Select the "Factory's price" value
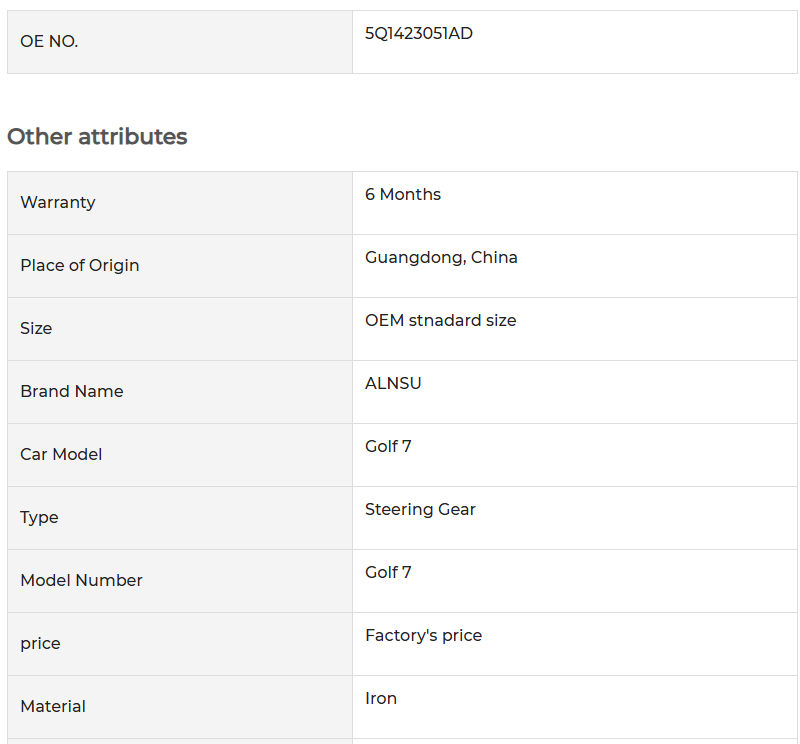Image resolution: width=800 pixels, height=744 pixels. (423, 636)
